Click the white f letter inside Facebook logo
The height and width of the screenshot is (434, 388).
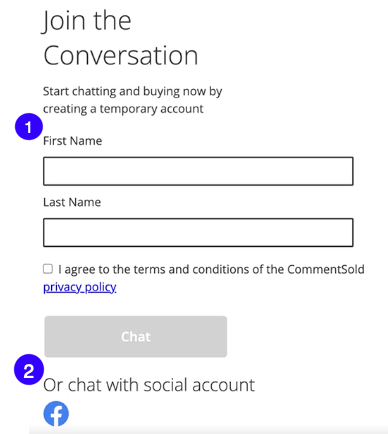click(x=57, y=415)
